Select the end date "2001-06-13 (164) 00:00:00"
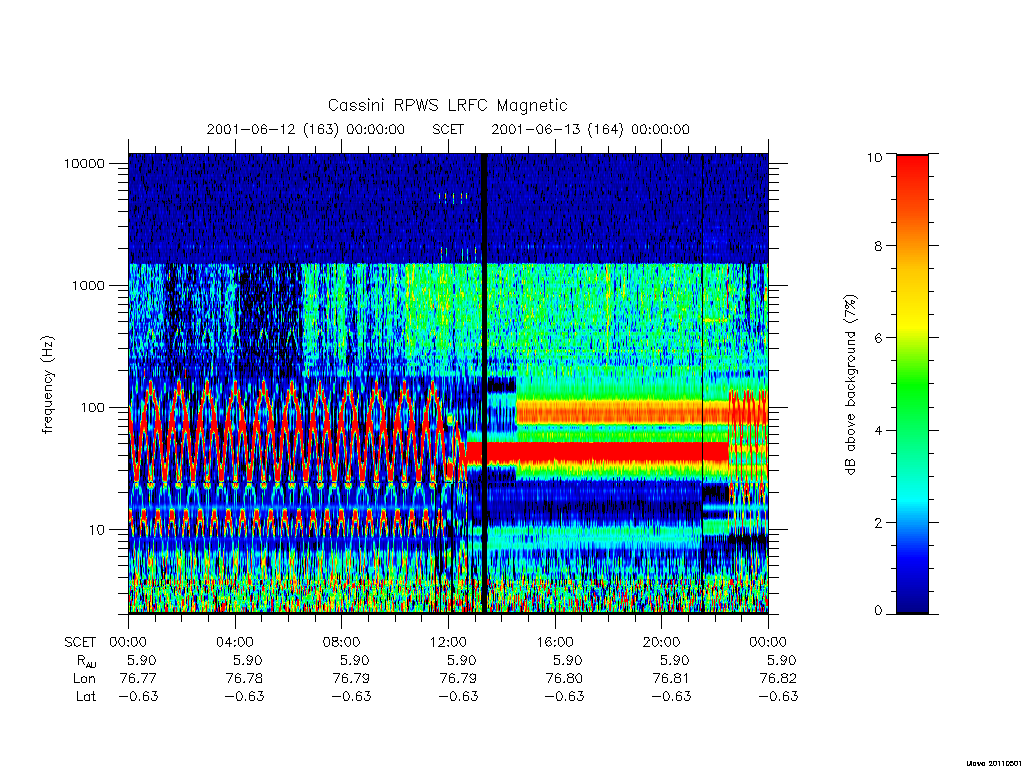Viewport: 1024px width, 768px height. coord(590,129)
